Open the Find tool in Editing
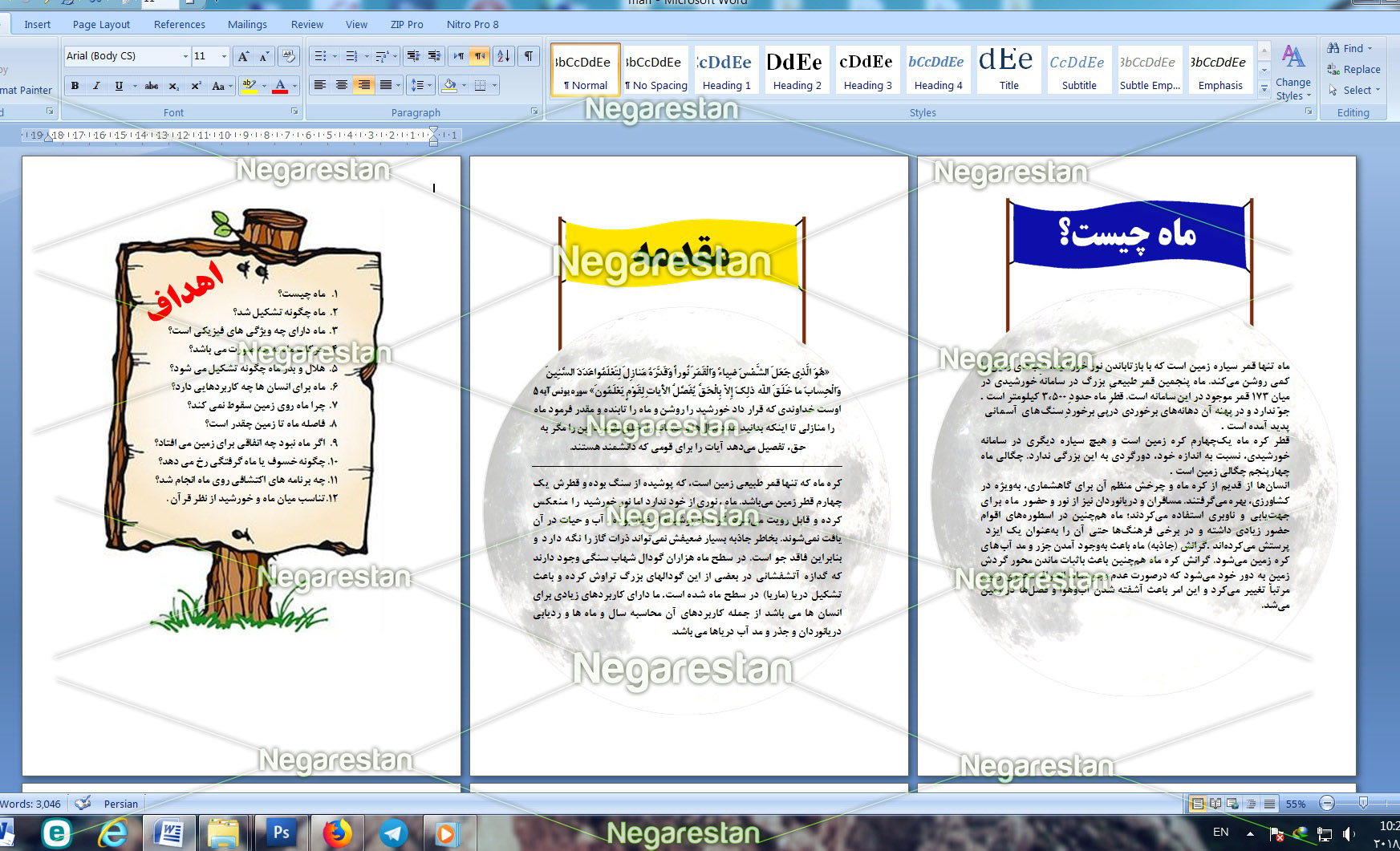 (x=1349, y=48)
